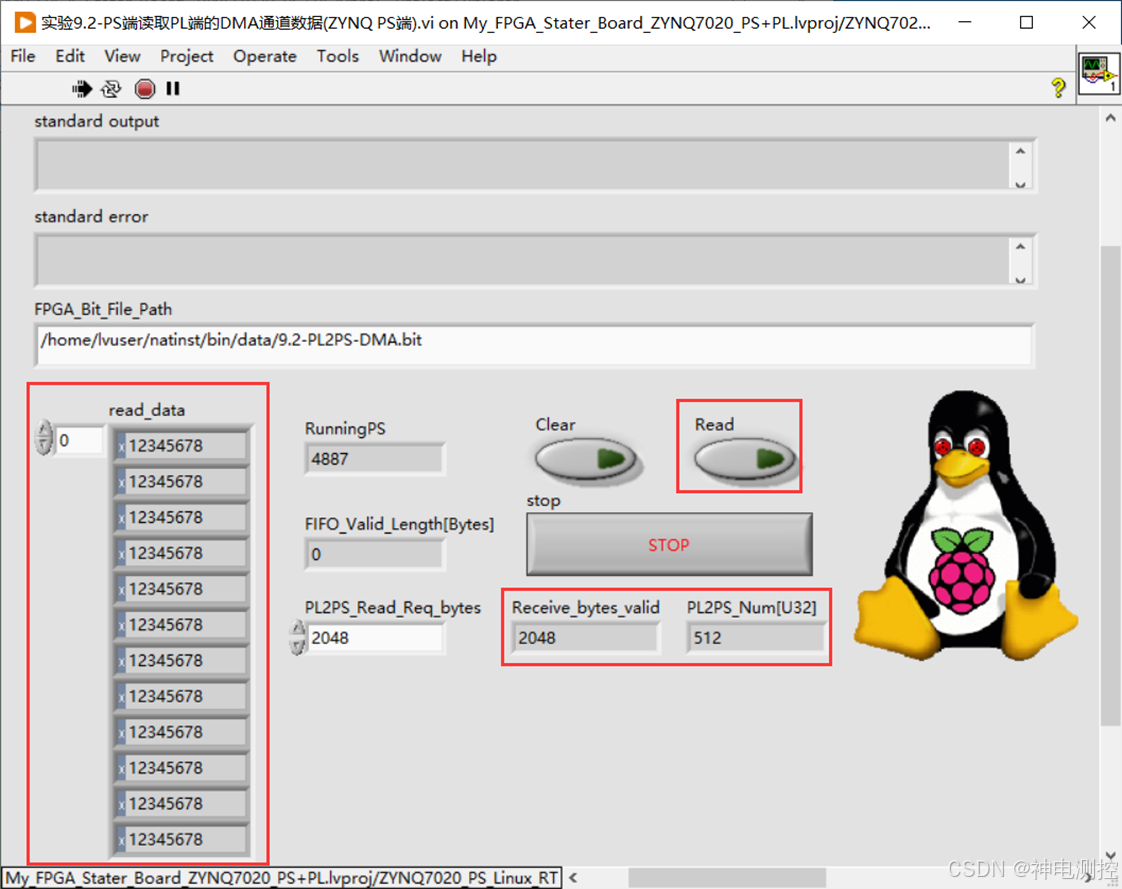Open the Tools menu
Image resolution: width=1122 pixels, height=889 pixels.
(x=338, y=56)
